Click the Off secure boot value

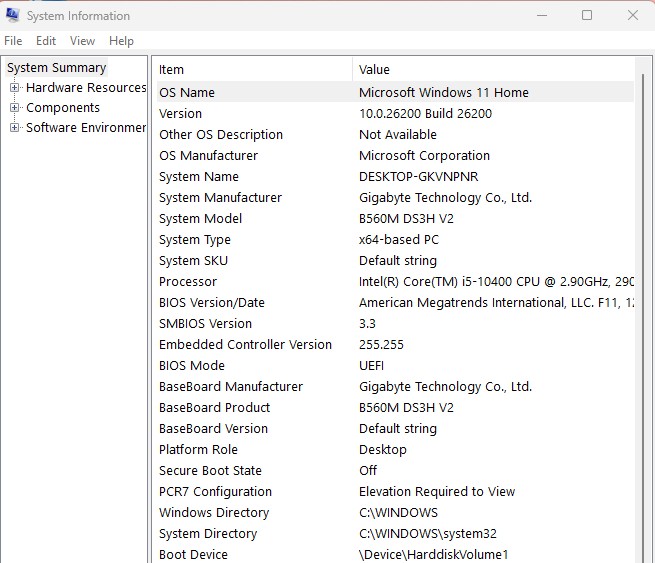(368, 471)
